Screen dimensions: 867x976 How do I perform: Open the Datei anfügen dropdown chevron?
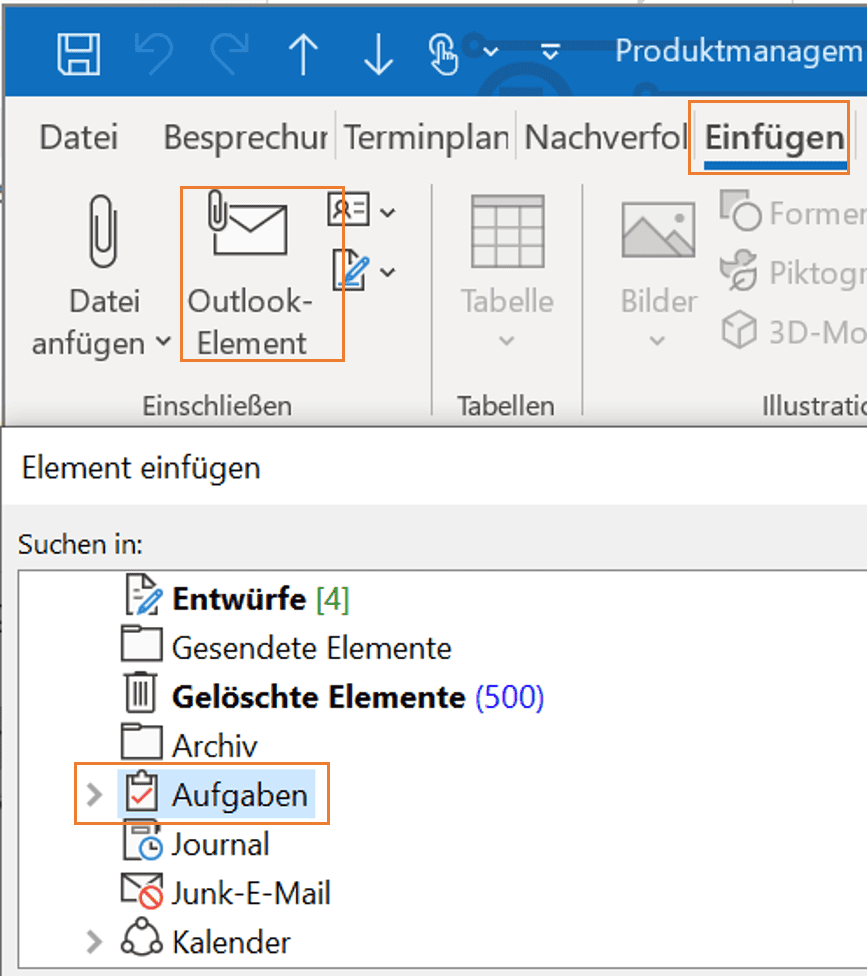(163, 341)
